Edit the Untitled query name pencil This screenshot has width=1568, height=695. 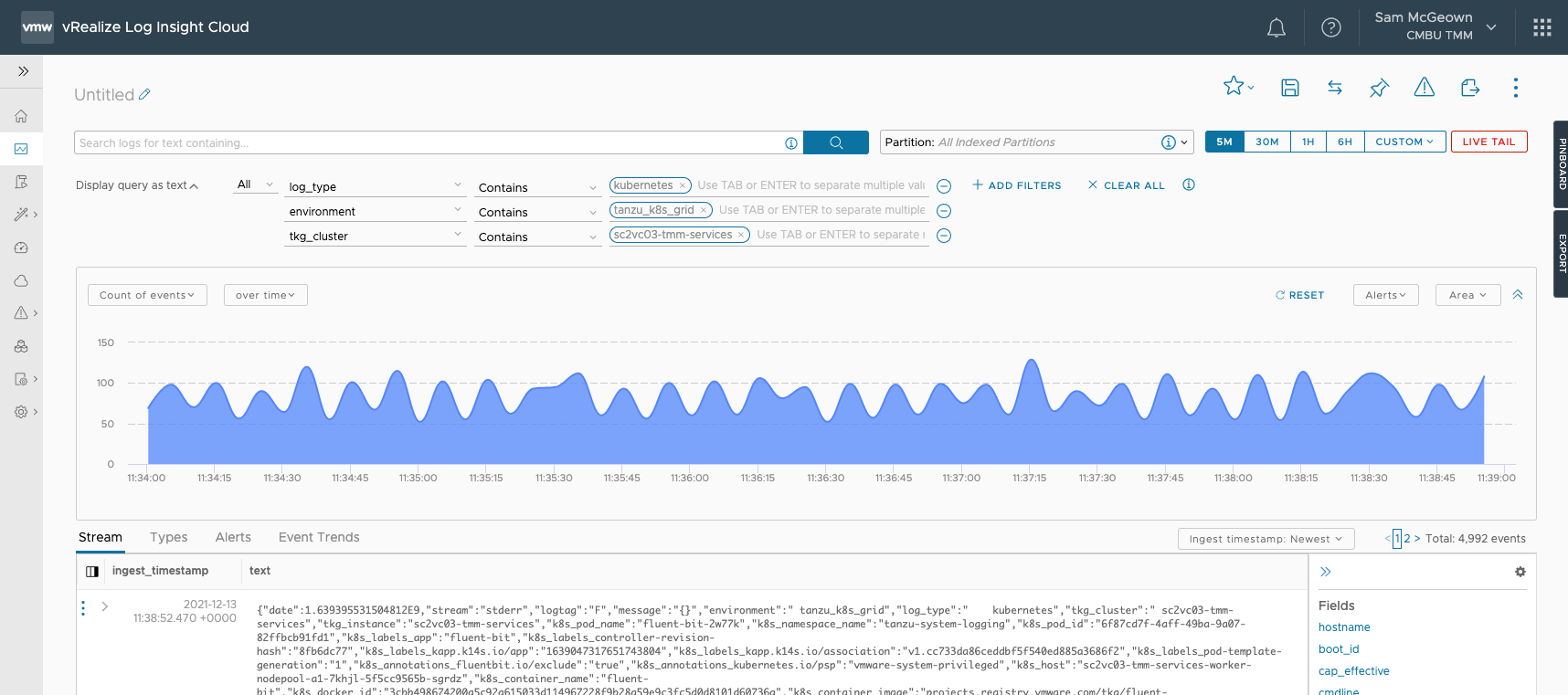point(144,94)
